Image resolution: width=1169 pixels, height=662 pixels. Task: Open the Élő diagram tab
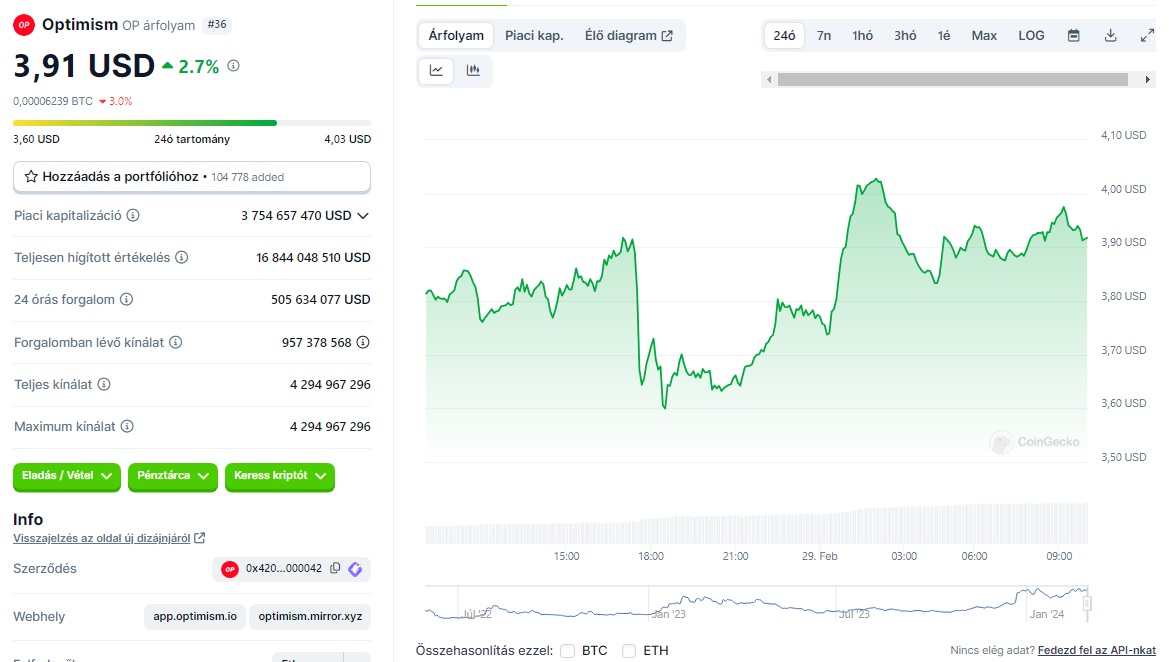(x=628, y=36)
